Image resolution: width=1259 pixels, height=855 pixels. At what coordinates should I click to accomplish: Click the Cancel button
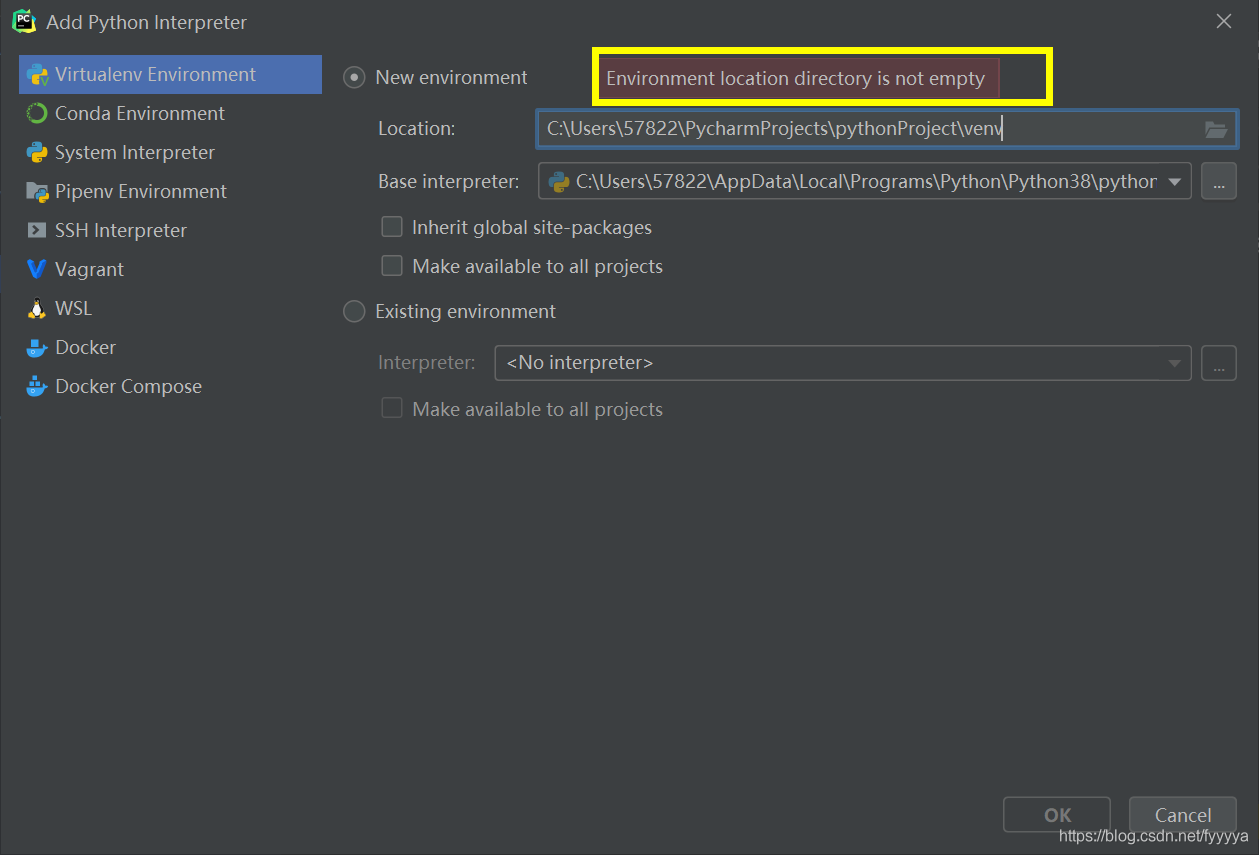coord(1183,815)
